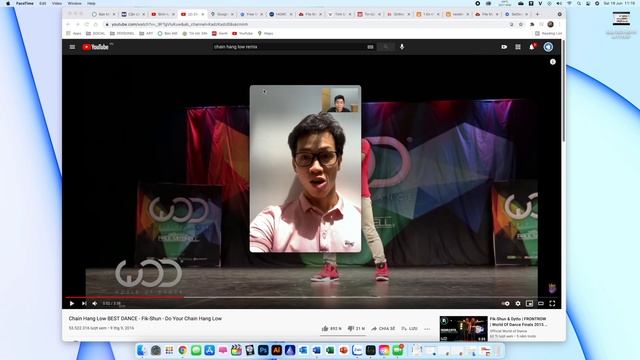Show video info card icon in player corner
The width and height of the screenshot is (640, 360).
coord(553,62)
